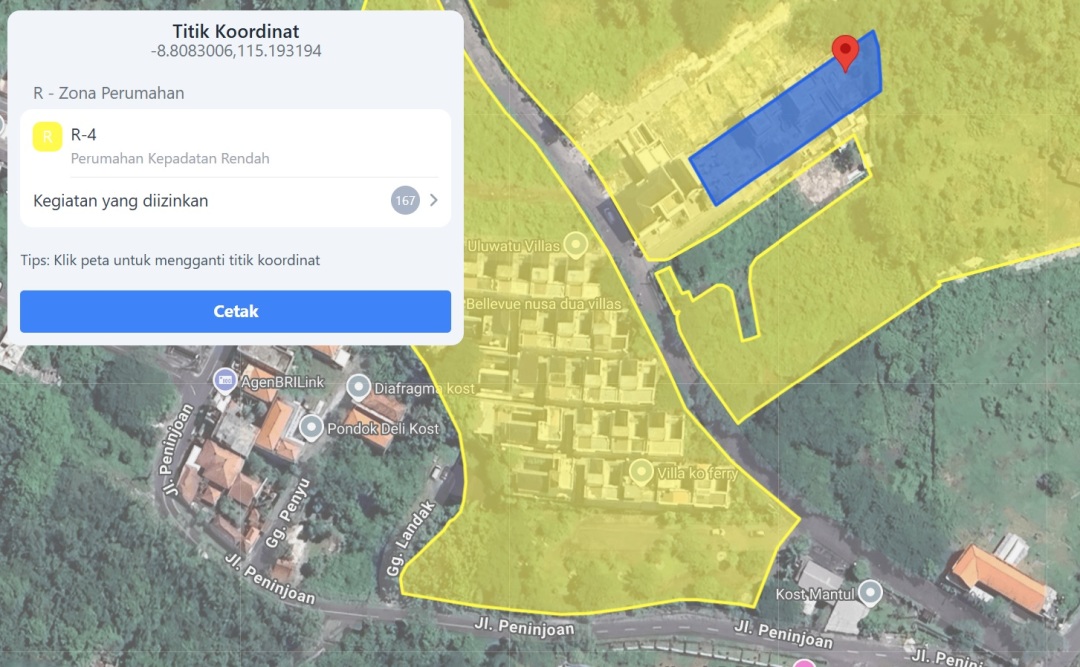Click the Uluwatu Villas place marker
Image resolution: width=1080 pixels, height=667 pixels.
coord(575,244)
